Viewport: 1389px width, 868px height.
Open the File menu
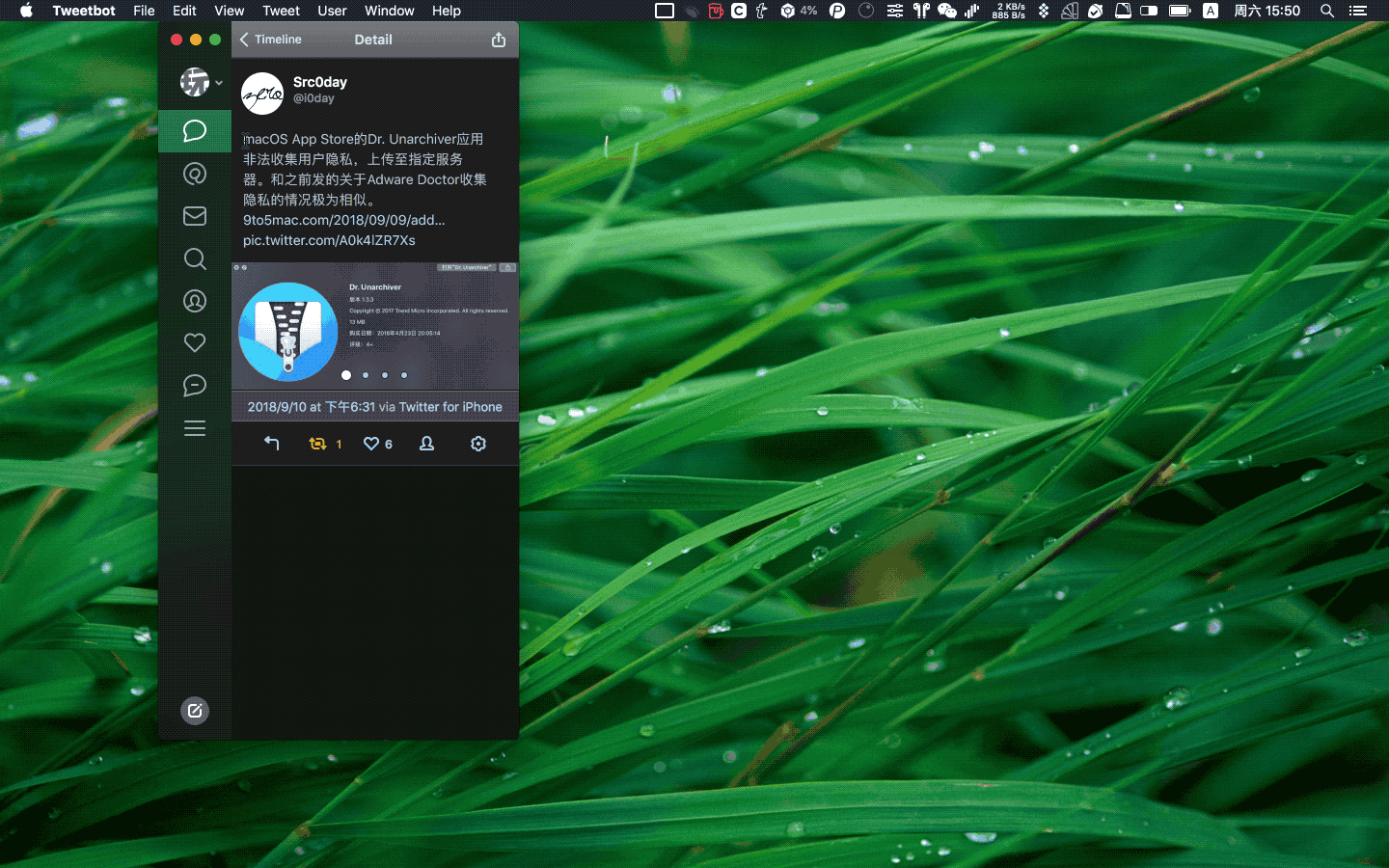coord(144,11)
